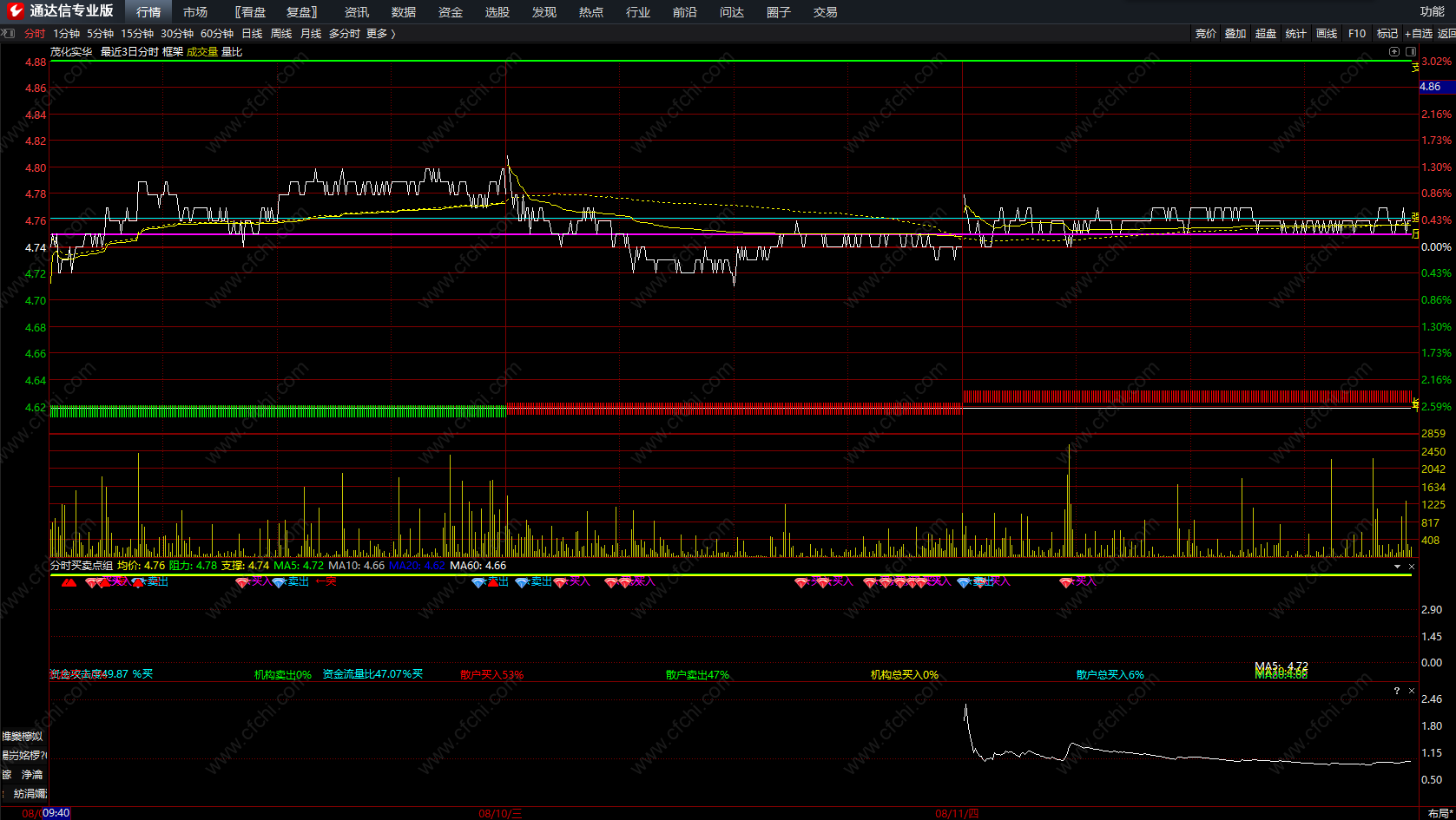Click the stock name 茂化实华

(x=71, y=52)
